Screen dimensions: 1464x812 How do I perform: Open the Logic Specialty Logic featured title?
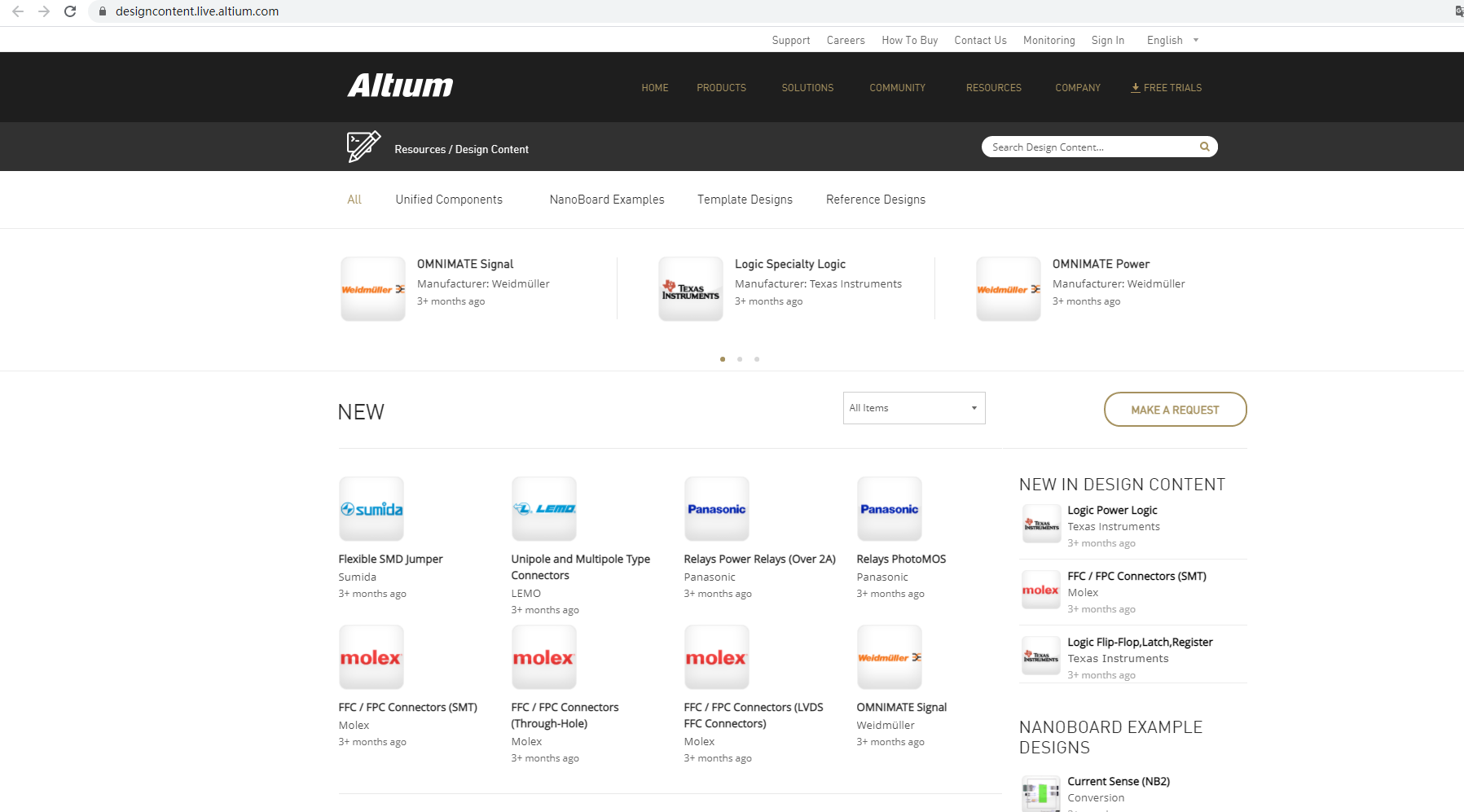click(x=790, y=264)
